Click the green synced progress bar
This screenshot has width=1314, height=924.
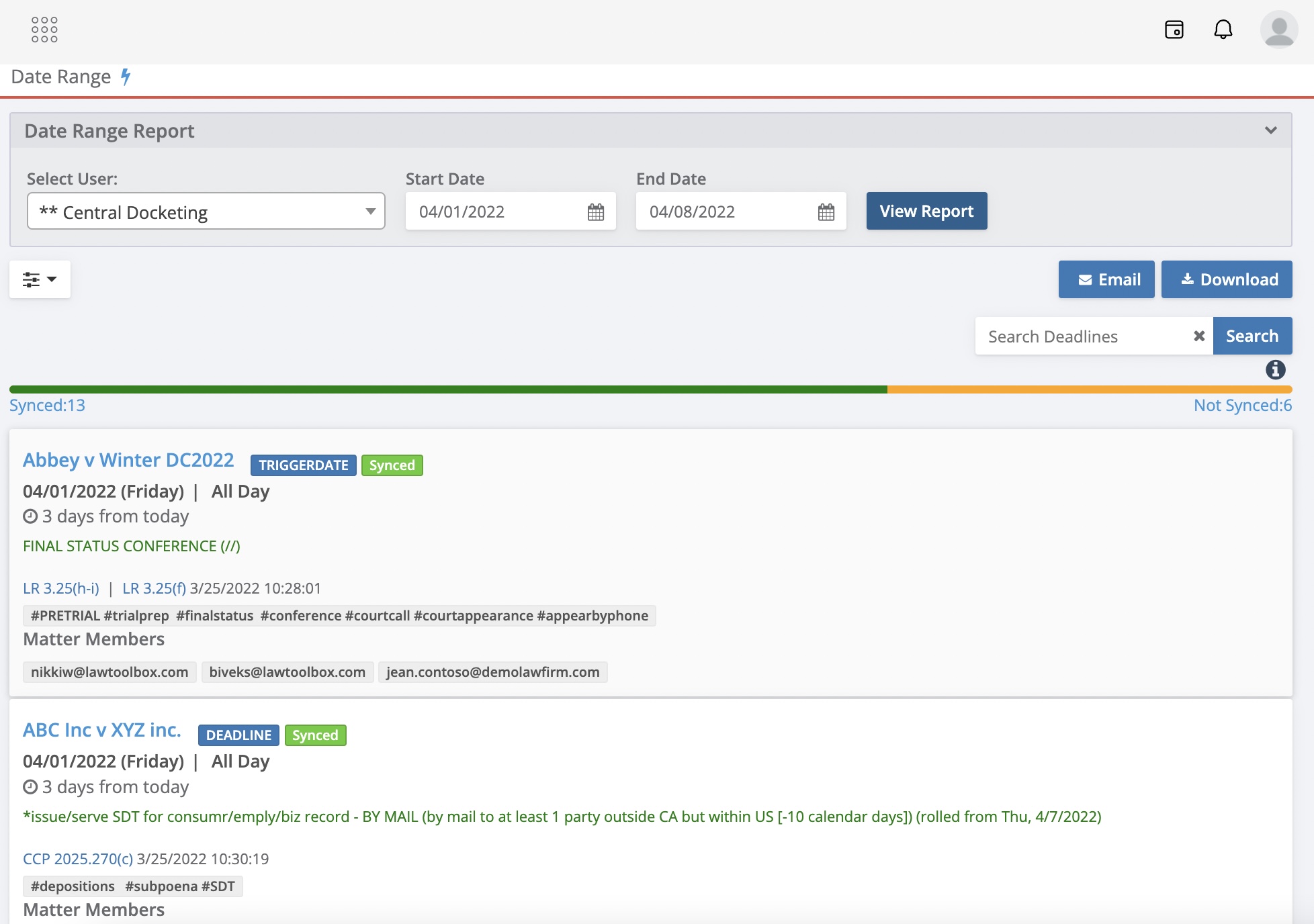pyautogui.click(x=448, y=389)
